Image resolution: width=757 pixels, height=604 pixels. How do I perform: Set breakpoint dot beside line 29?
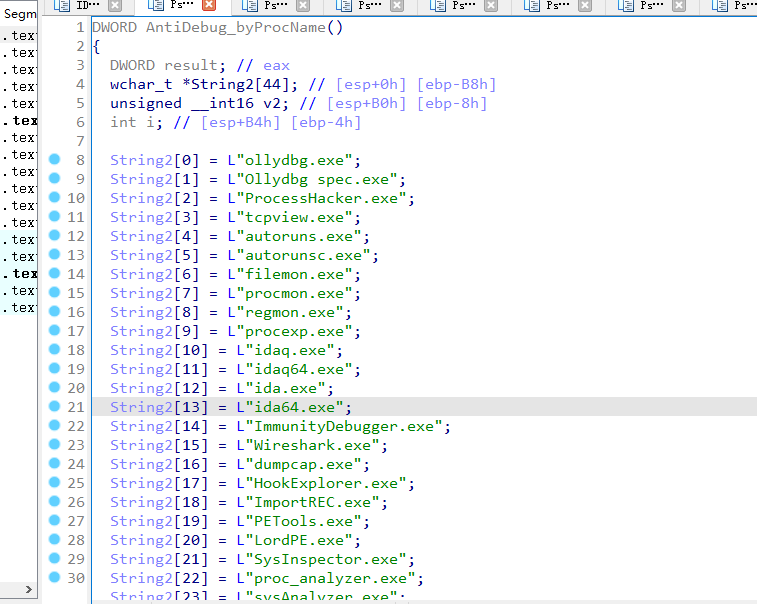55,558
